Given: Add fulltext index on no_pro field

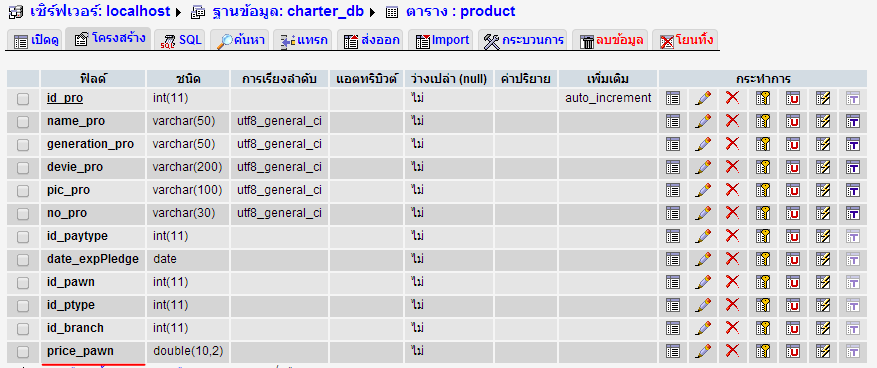Looking at the screenshot, I should [x=852, y=214].
